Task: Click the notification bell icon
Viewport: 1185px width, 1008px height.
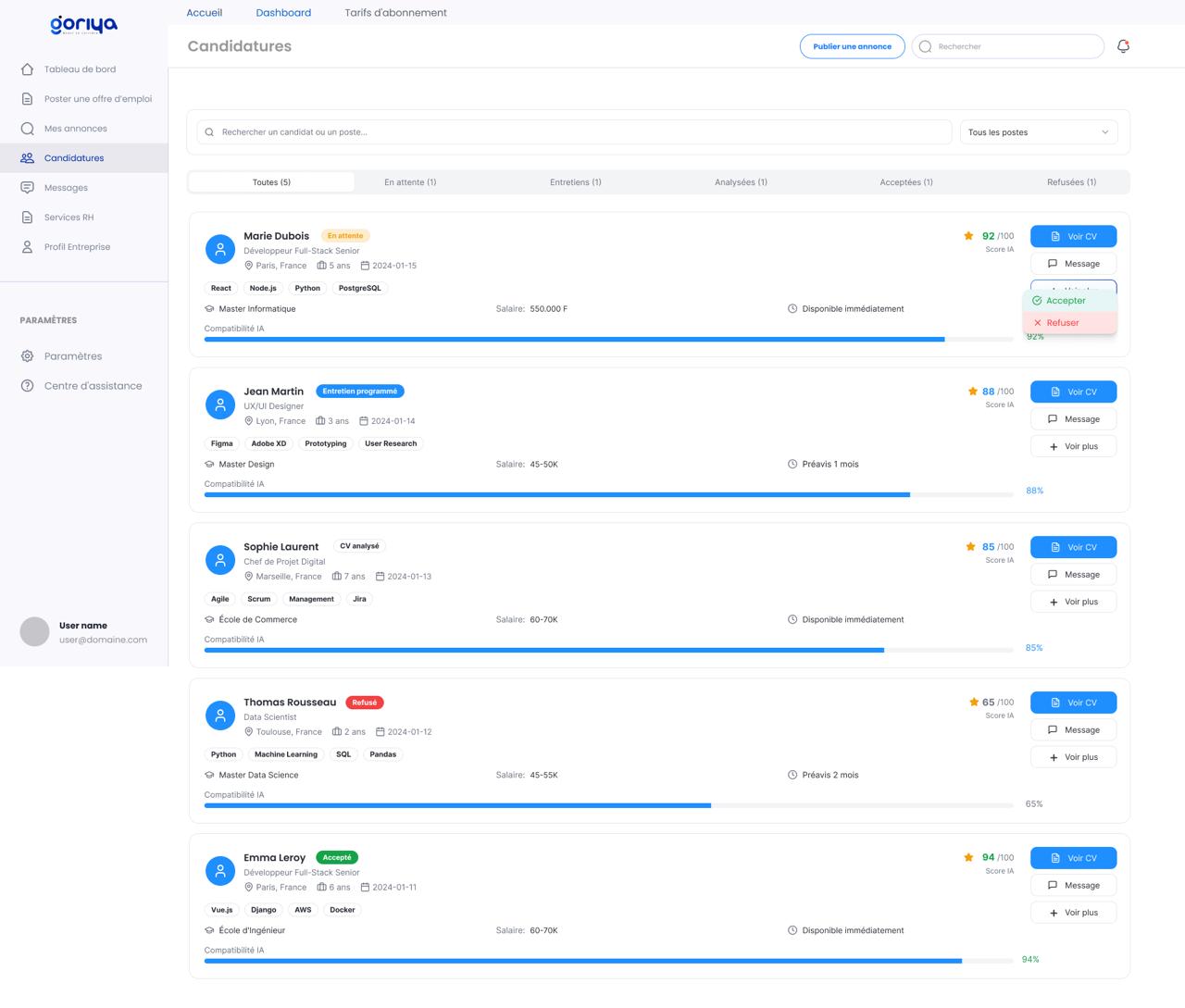Action: (x=1123, y=46)
